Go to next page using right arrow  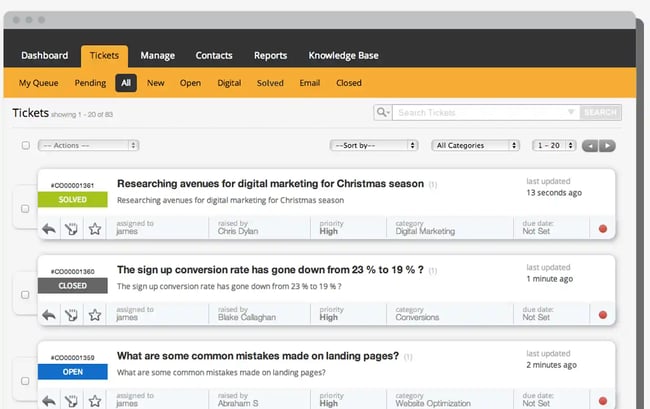pos(607,146)
